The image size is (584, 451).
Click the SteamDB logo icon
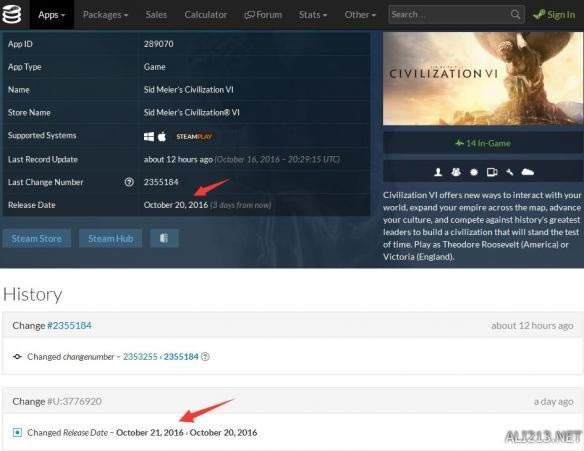click(x=12, y=14)
